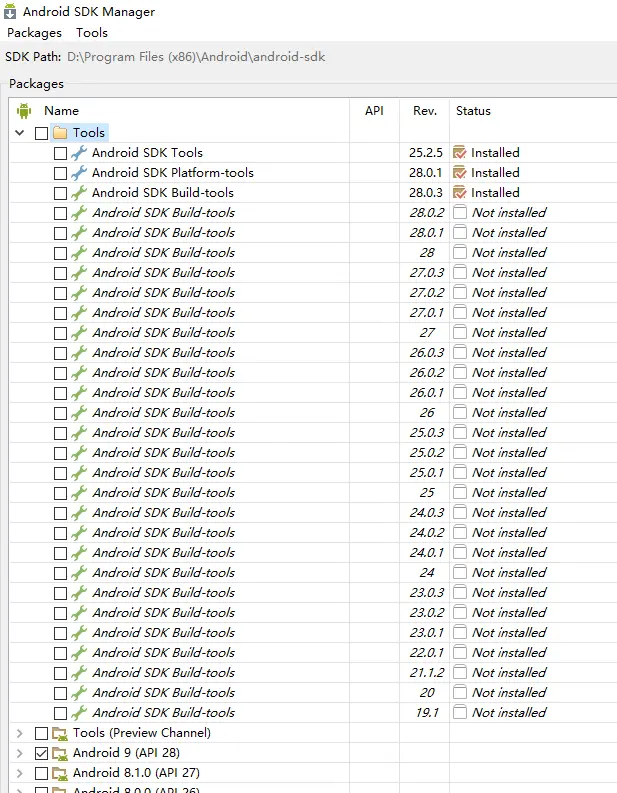Select the Tools folder label
This screenshot has height=793, width=617.
tap(89, 133)
